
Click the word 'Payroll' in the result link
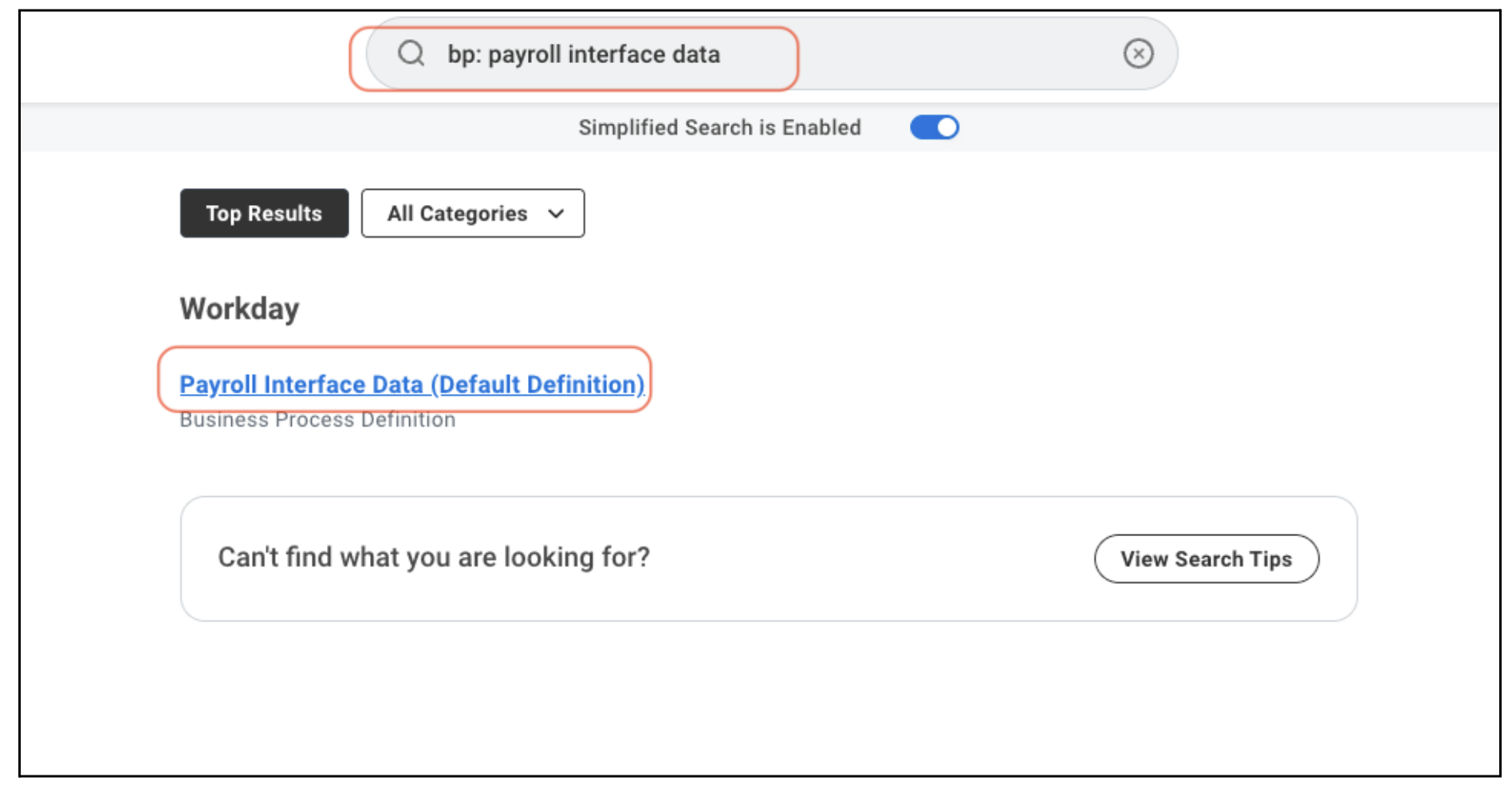(219, 385)
